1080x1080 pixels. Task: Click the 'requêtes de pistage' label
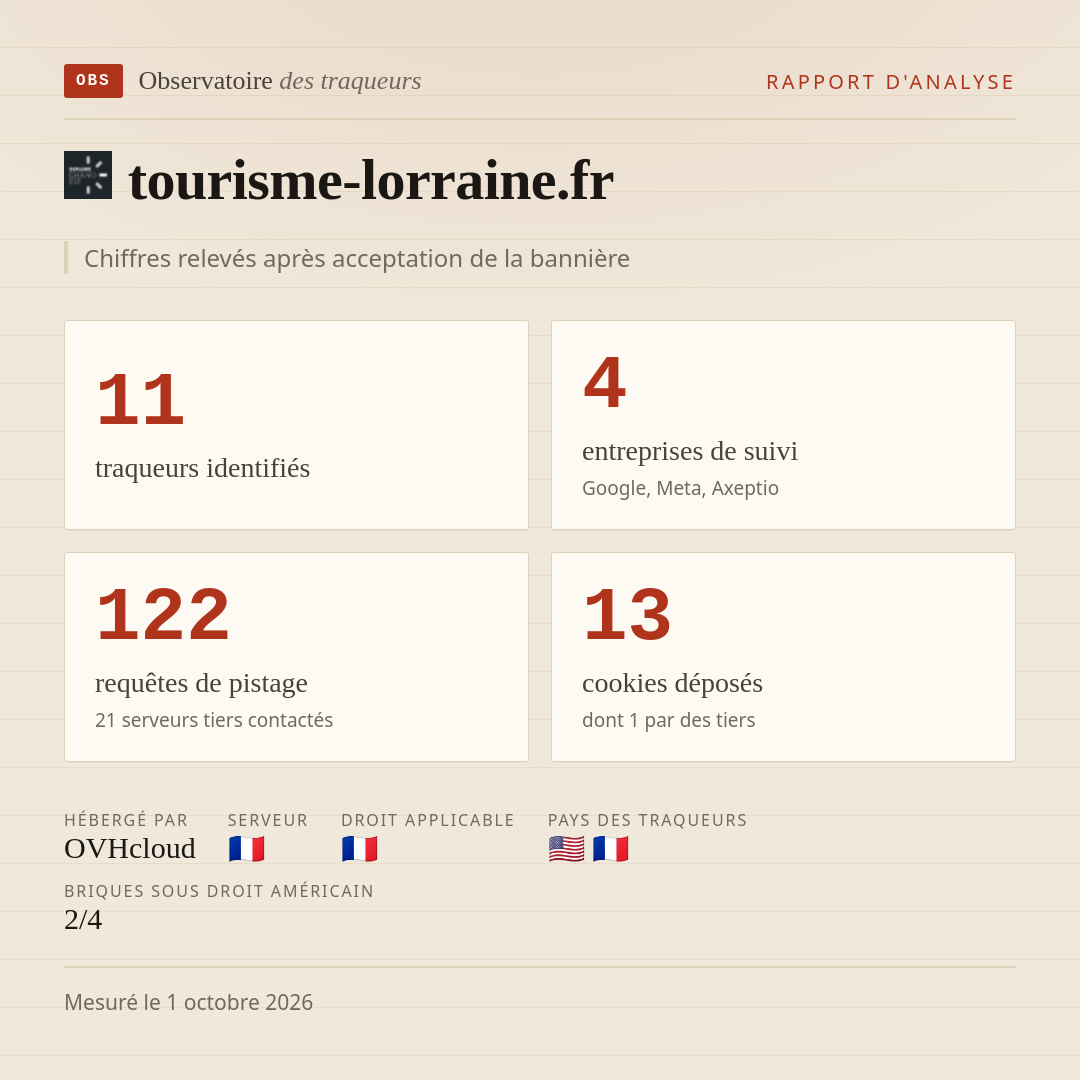pos(201,683)
